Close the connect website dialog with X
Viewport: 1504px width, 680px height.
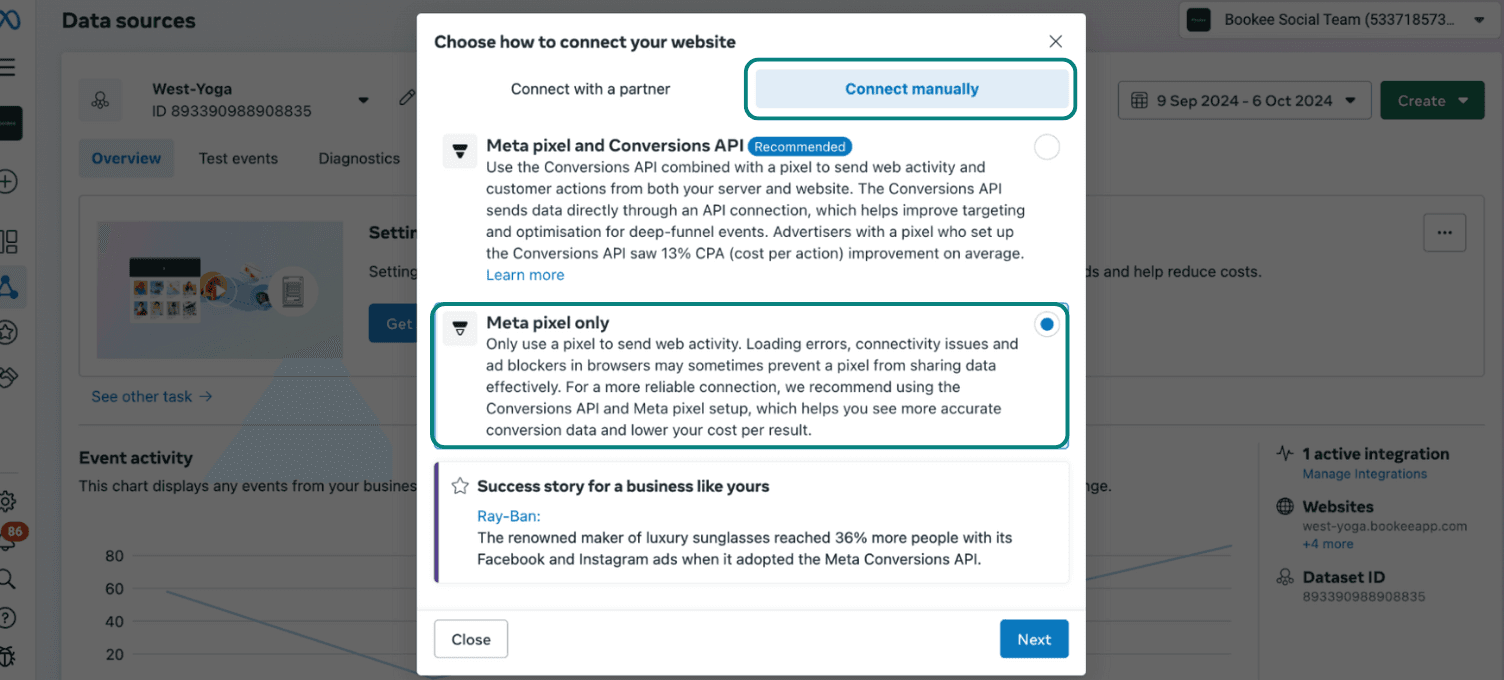coord(1055,41)
